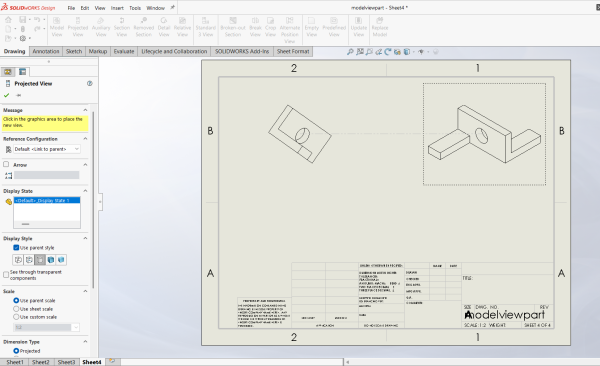
Task: Select the Wireframe display style icon
Action: click(18, 260)
